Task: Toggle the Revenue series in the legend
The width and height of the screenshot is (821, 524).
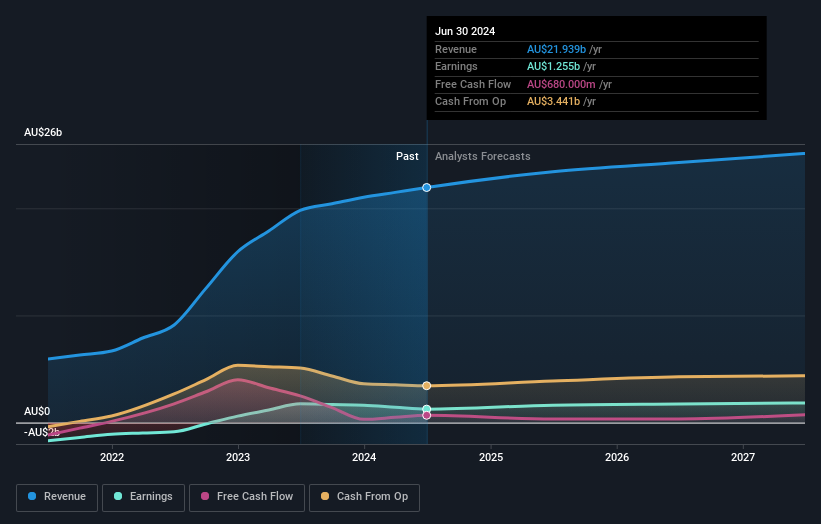Action: [57, 497]
